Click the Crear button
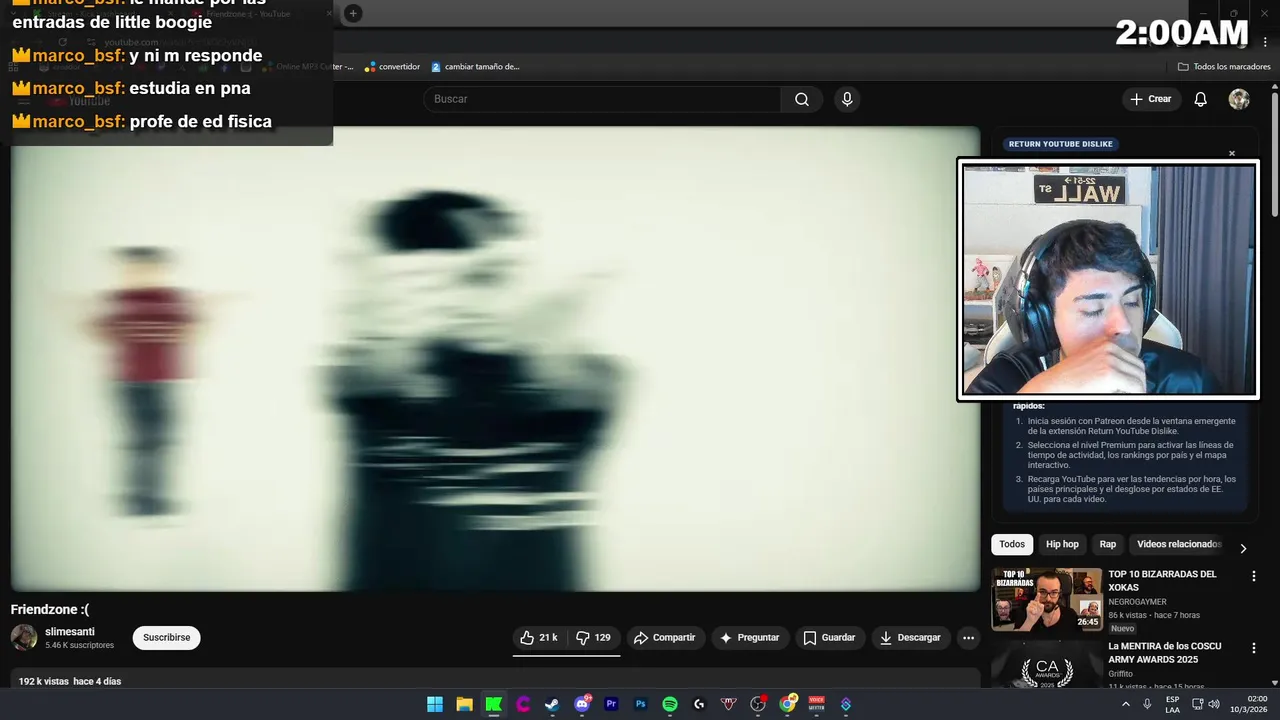This screenshot has width=1280, height=720. click(x=1151, y=99)
